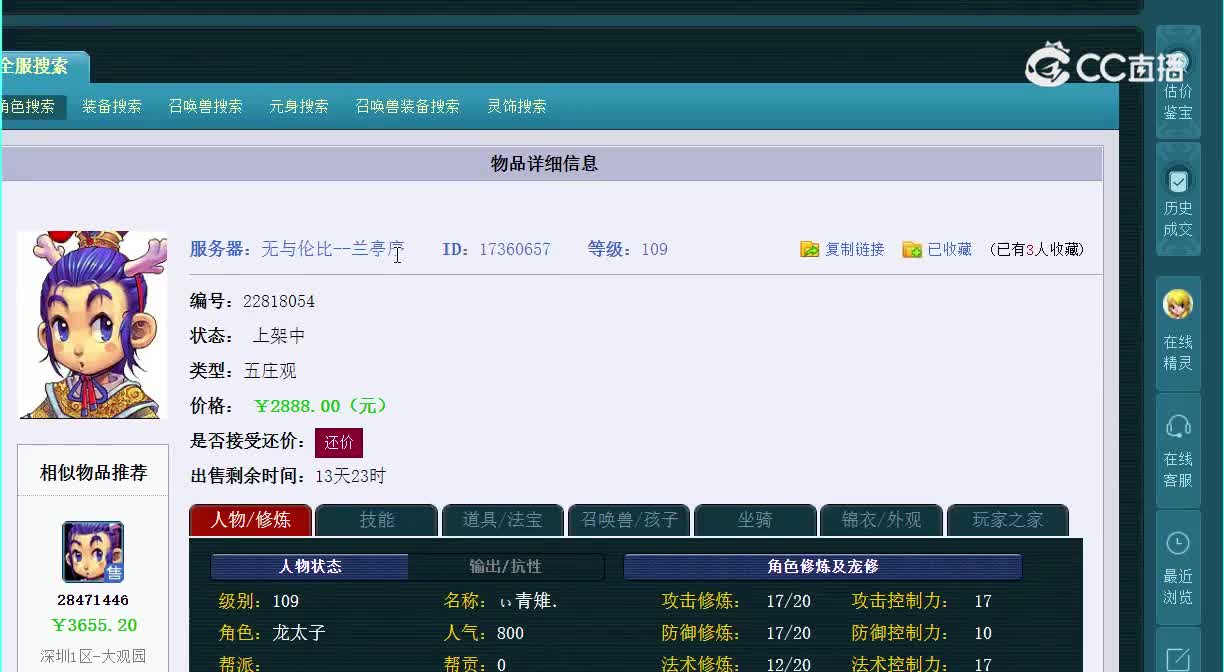The height and width of the screenshot is (672, 1224).
Task: Click the 龙太子 character portrait
Action: [x=92, y=325]
